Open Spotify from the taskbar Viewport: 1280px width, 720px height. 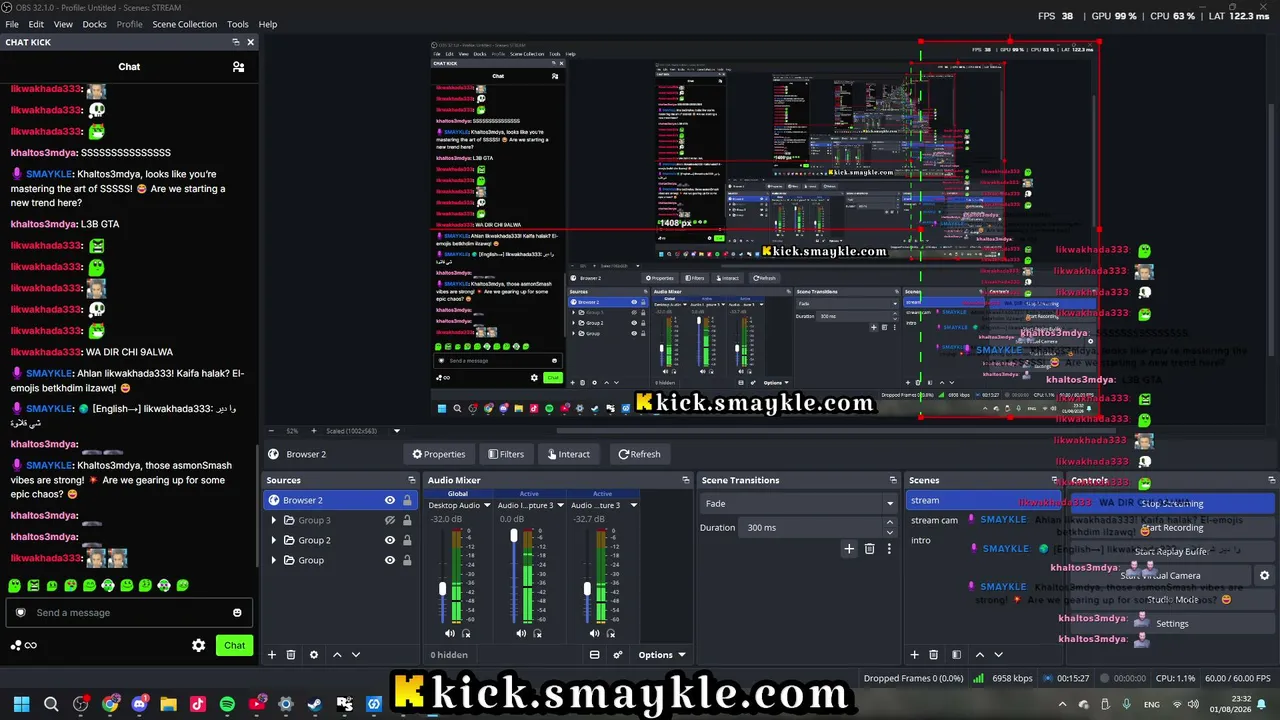pyautogui.click(x=227, y=704)
